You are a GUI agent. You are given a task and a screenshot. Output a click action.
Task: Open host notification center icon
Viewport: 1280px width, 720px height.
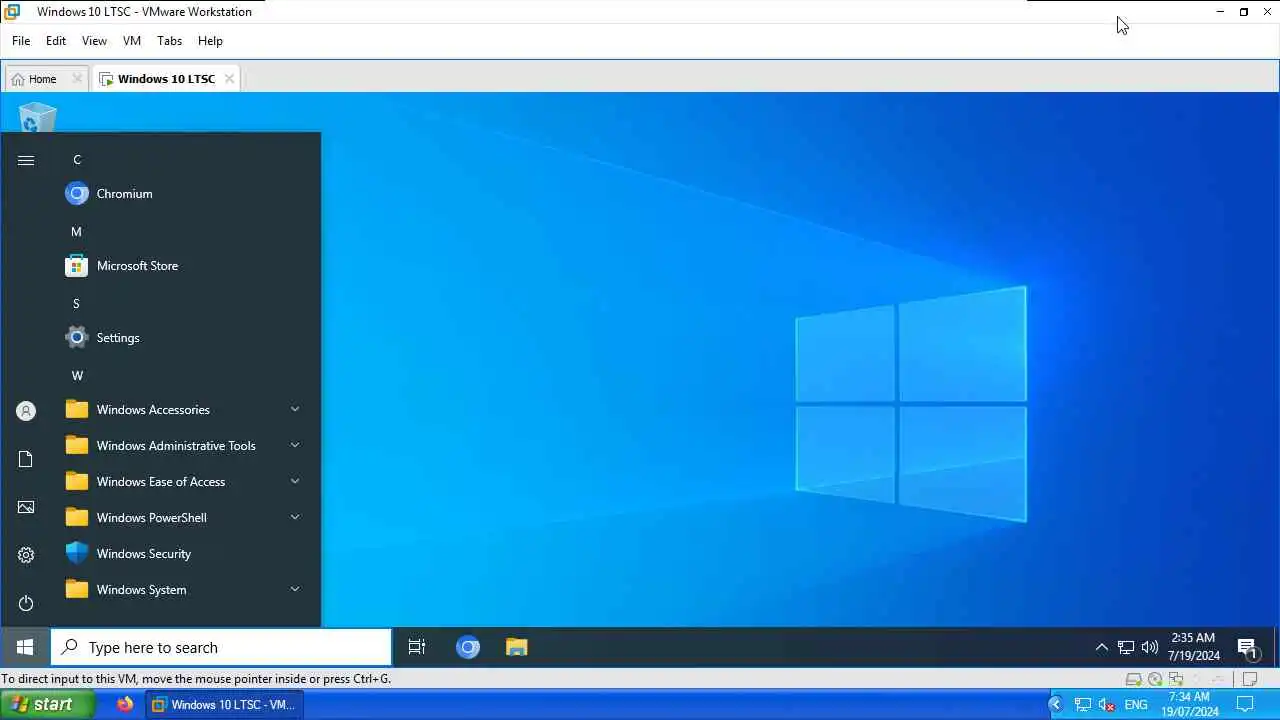1245,704
